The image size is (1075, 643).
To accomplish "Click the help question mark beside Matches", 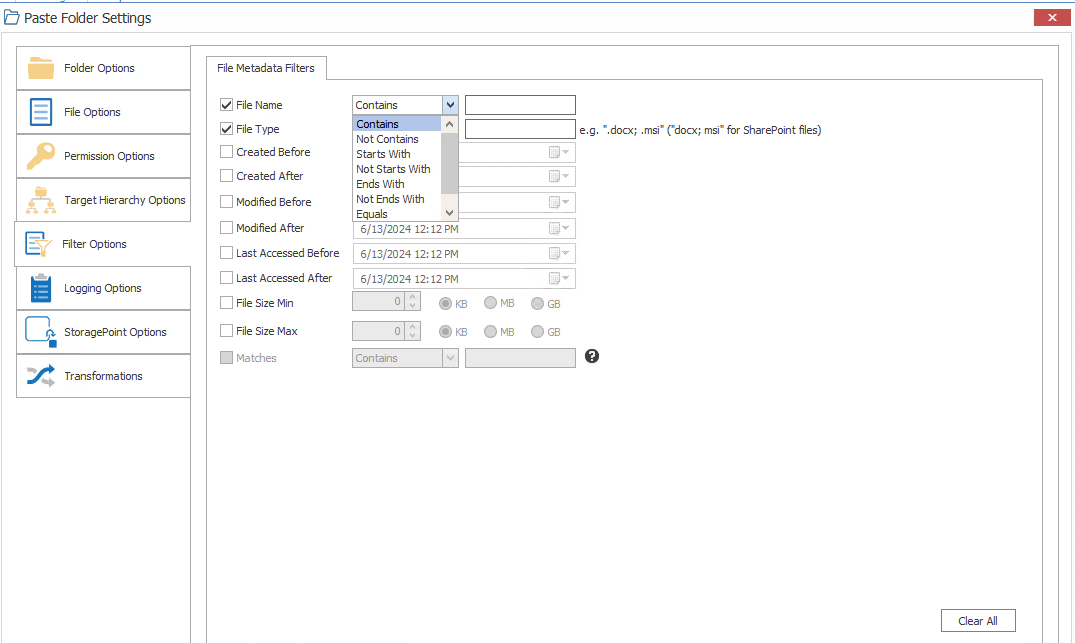I will [x=592, y=355].
